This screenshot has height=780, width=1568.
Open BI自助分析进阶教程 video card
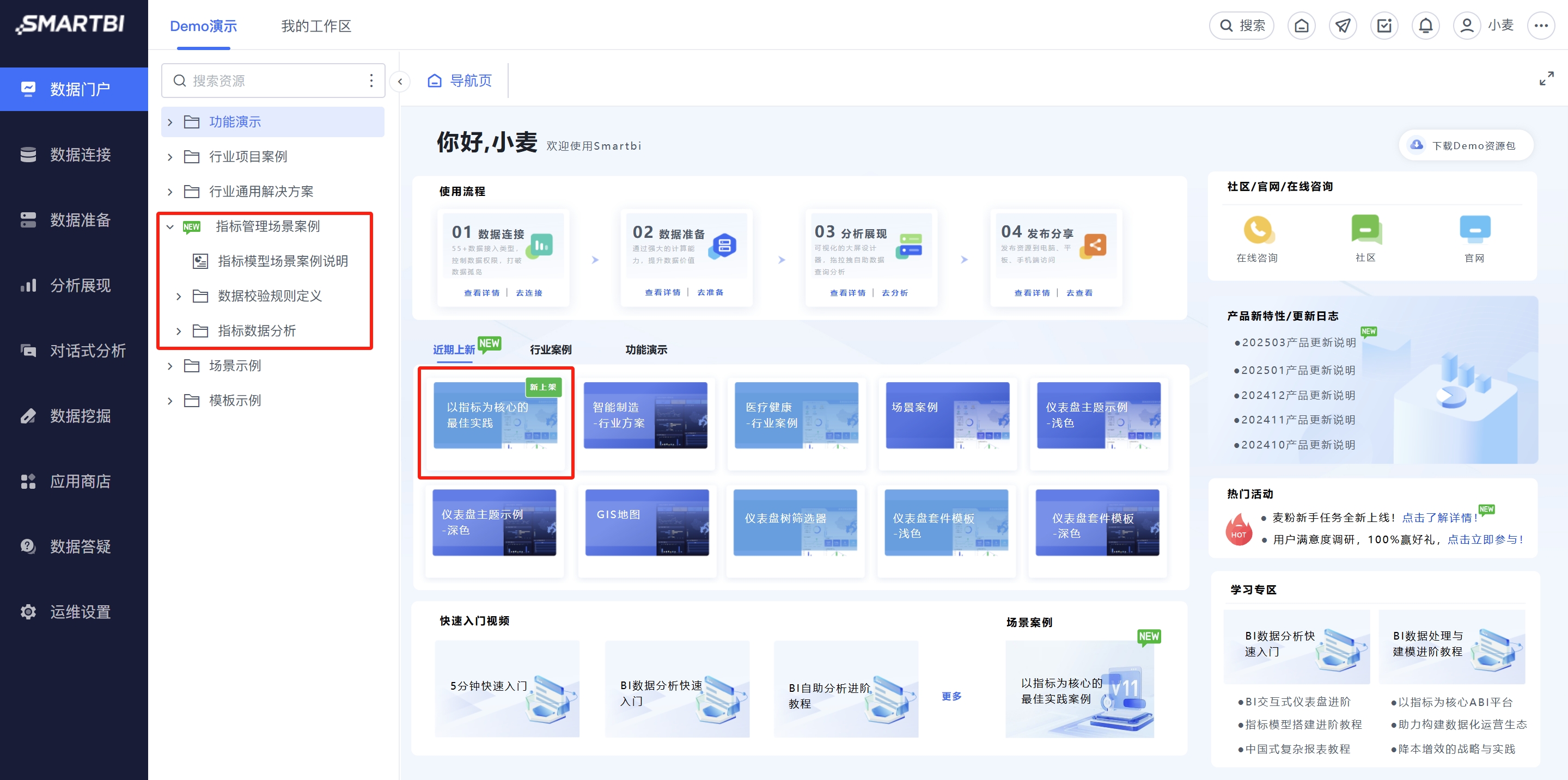pyautogui.click(x=846, y=689)
